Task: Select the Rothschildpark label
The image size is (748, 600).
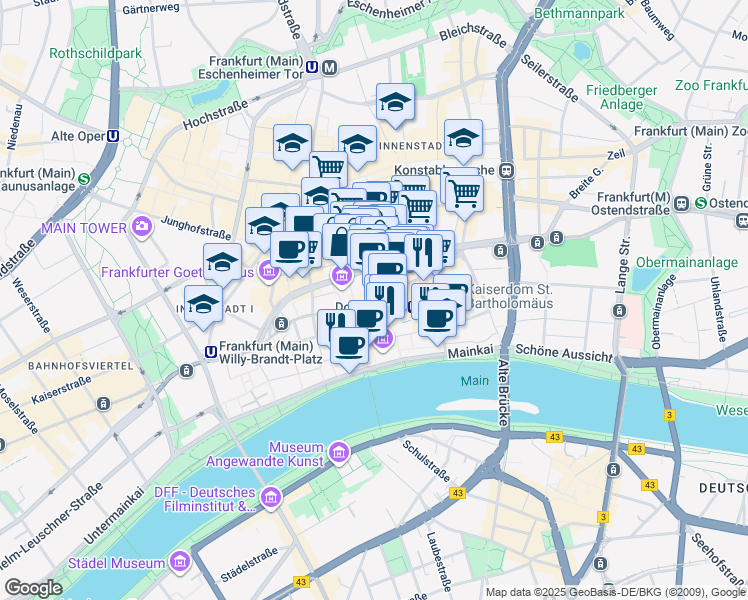Action: pyautogui.click(x=95, y=53)
